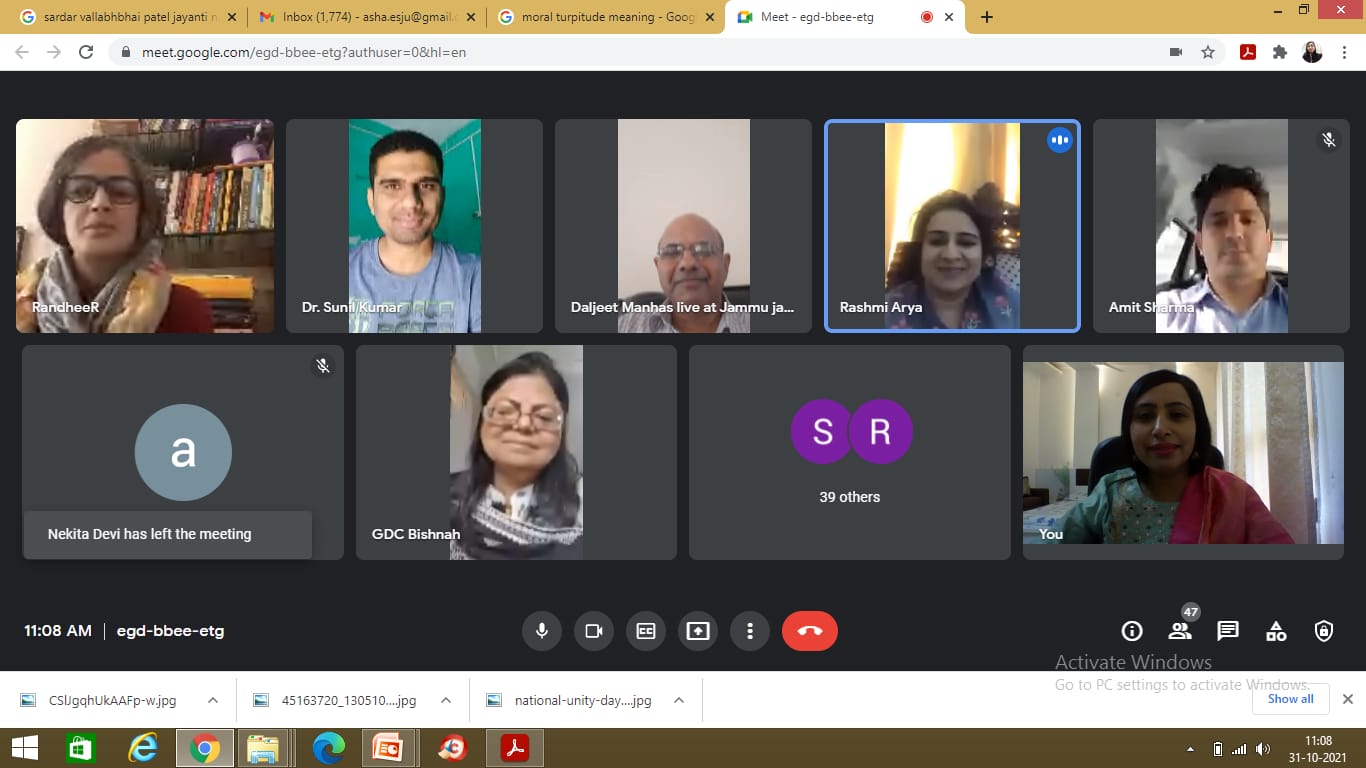Click the meeting code 'egd-bbee-etg' text
Screen dimensions: 1366x768
171,631
